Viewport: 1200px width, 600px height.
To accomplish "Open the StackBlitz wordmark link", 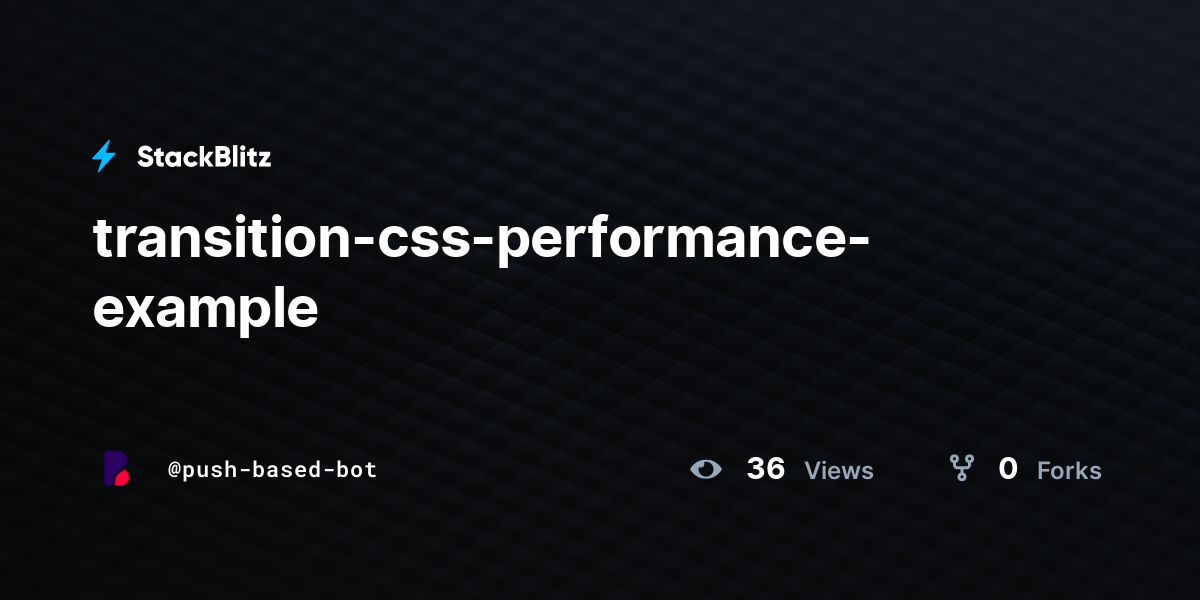I will tap(204, 157).
